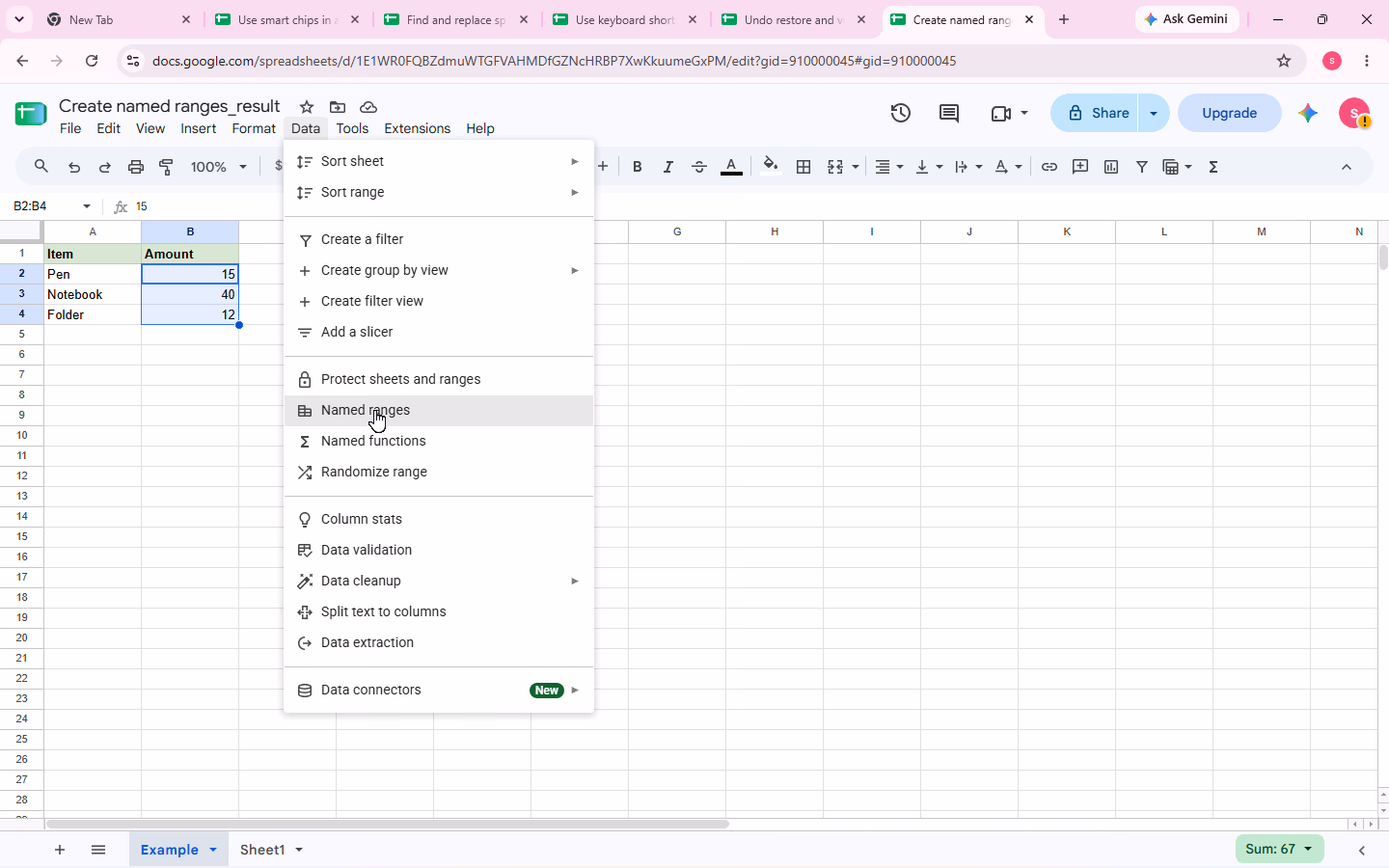Choose Data validation menu entry
1389x868 pixels.
[x=439, y=550]
